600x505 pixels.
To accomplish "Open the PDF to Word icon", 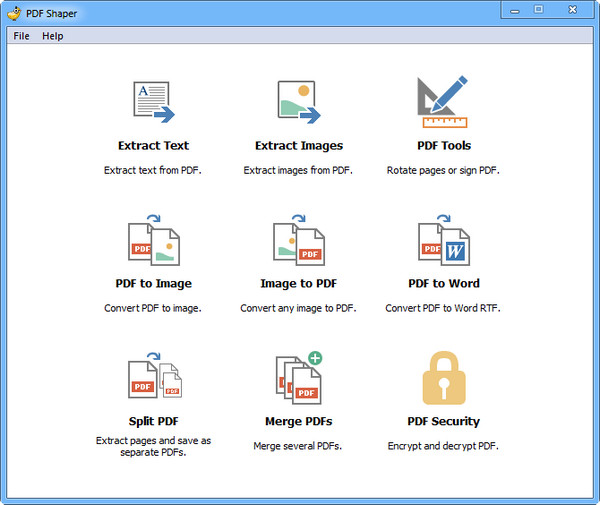I will point(443,241).
